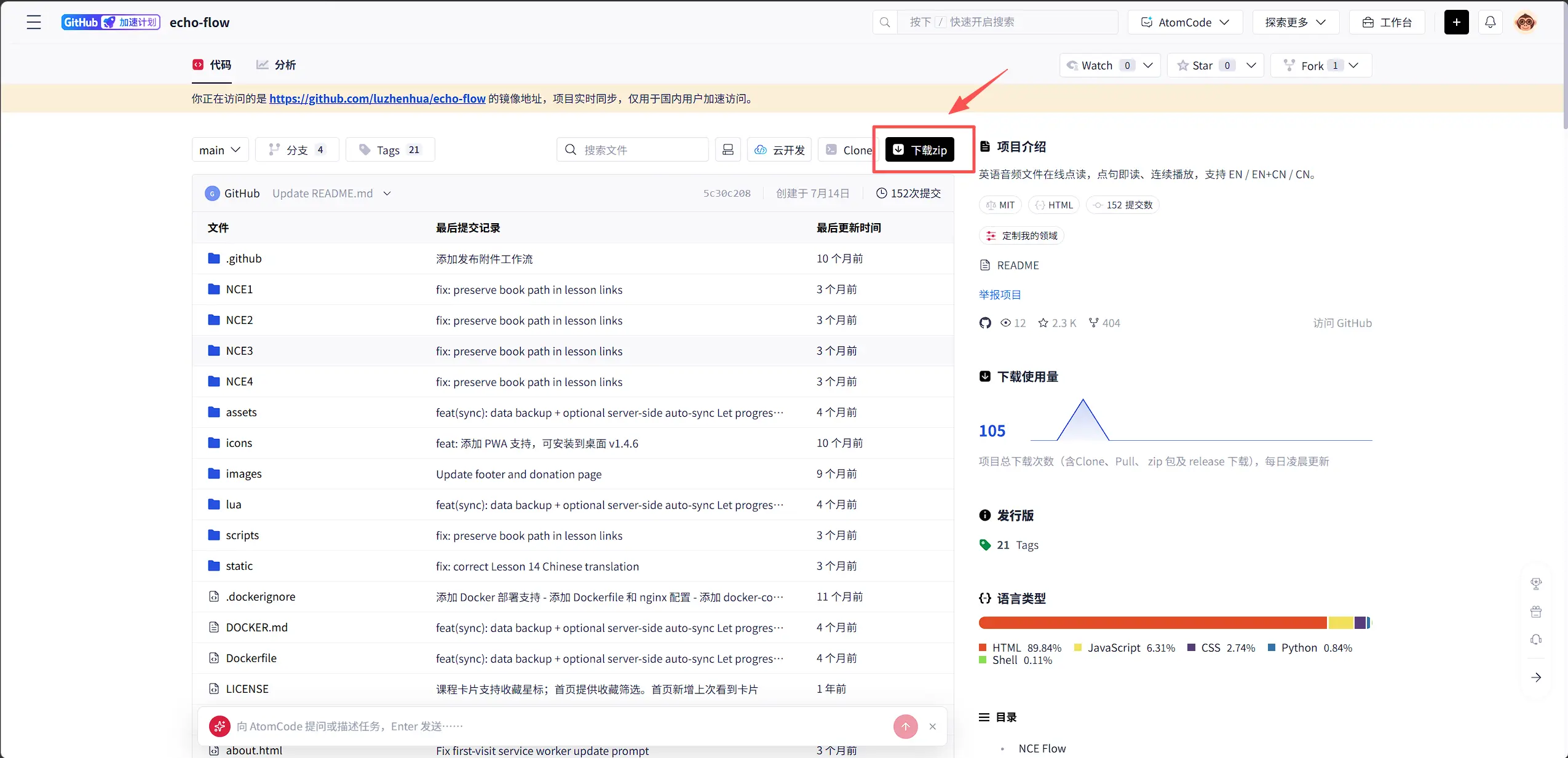Click the search magnifier icon in header
The height and width of the screenshot is (758, 1568).
click(885, 22)
